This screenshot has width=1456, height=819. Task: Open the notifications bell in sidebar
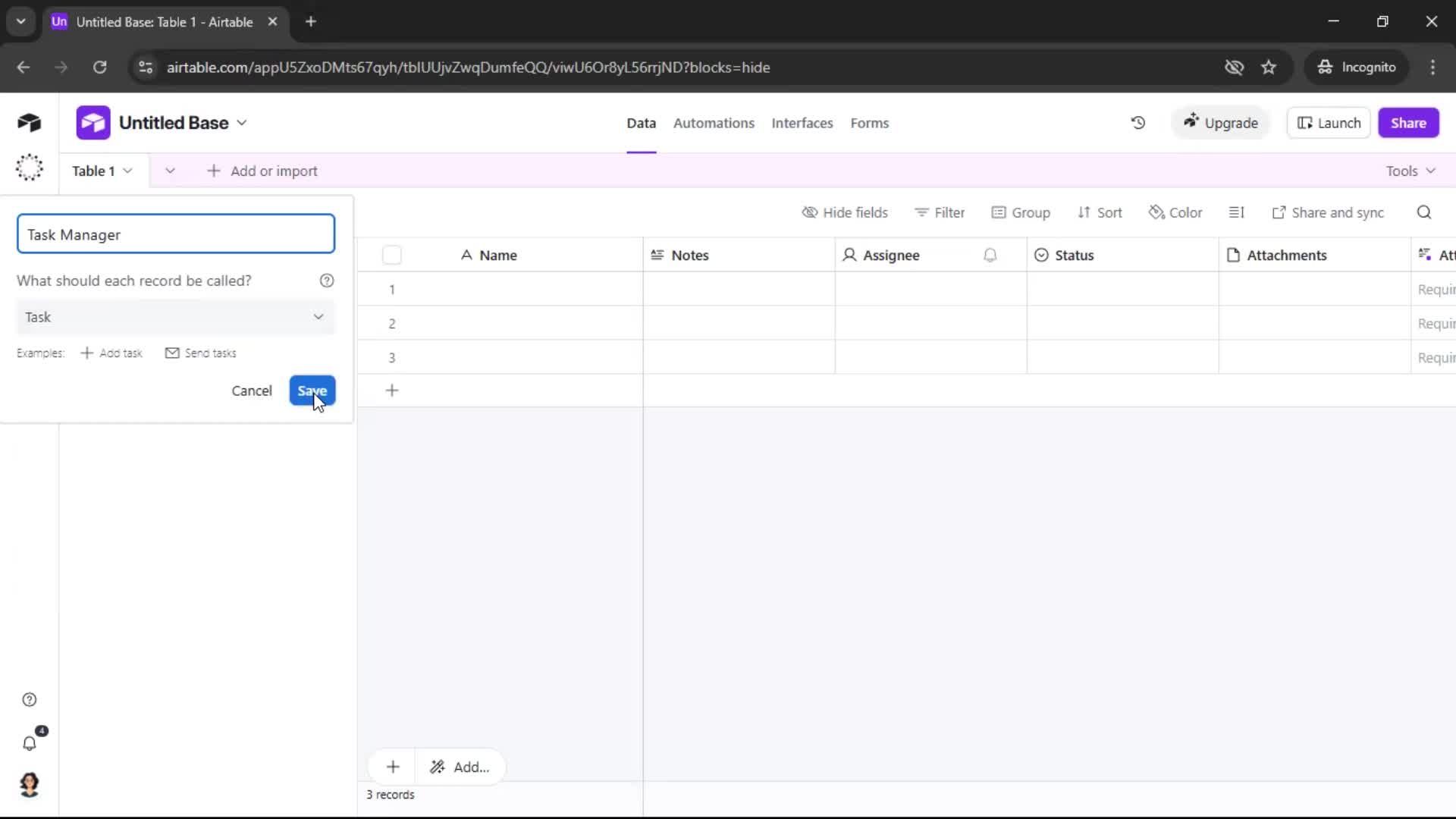[29, 743]
